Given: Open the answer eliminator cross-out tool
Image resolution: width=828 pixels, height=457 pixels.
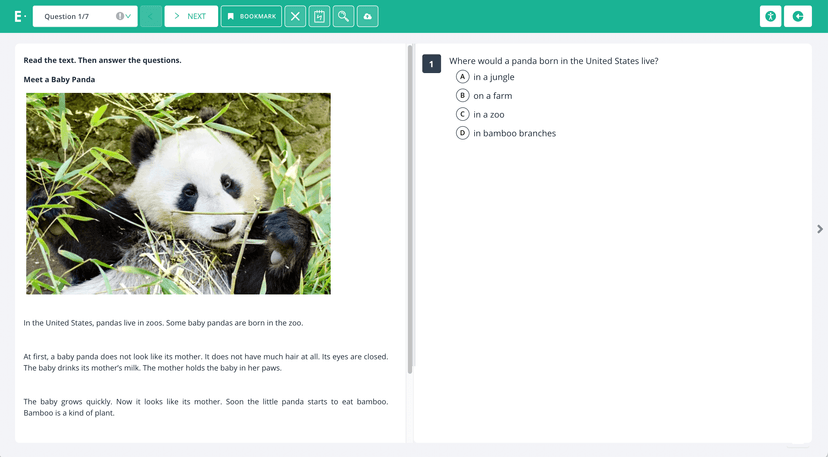Looking at the screenshot, I should point(295,16).
